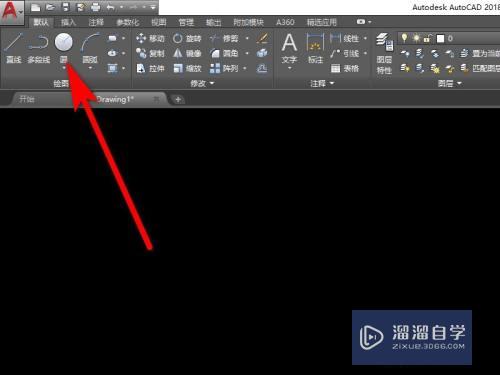Expand the Arc tool dropdown arrow
Viewport: 500px width, 375px height.
90,68
